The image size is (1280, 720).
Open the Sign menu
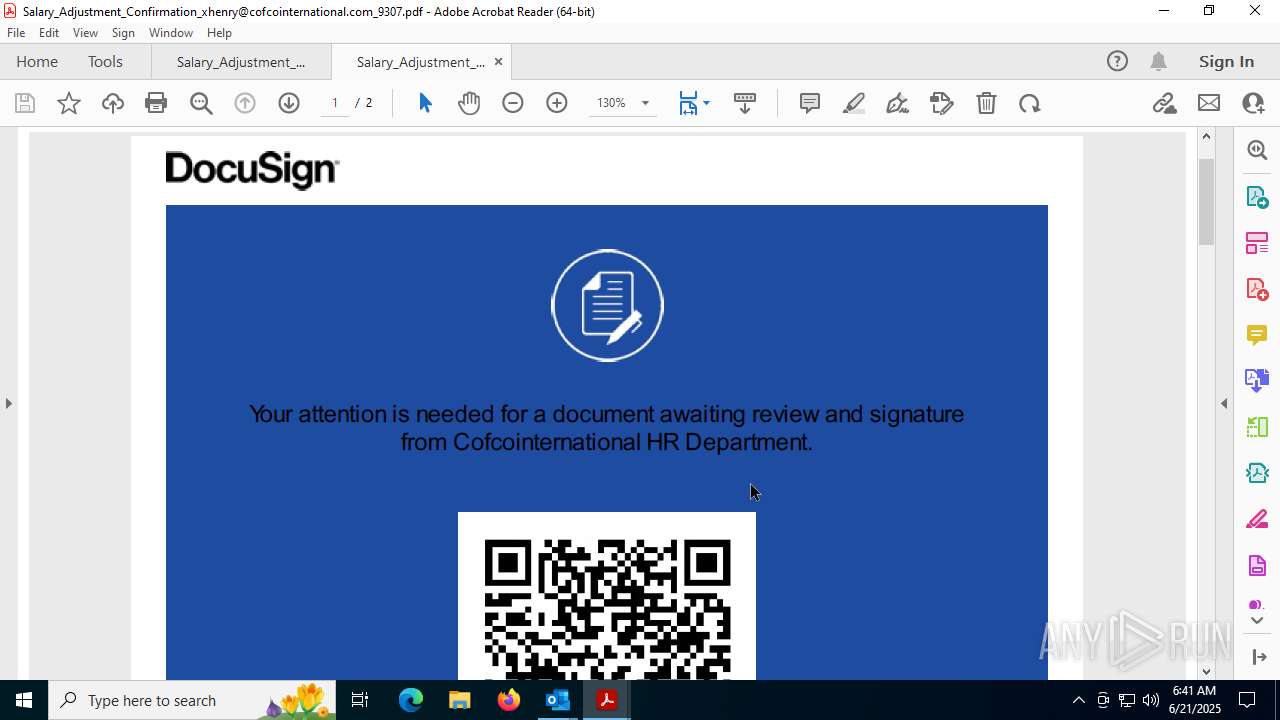pyautogui.click(x=123, y=33)
